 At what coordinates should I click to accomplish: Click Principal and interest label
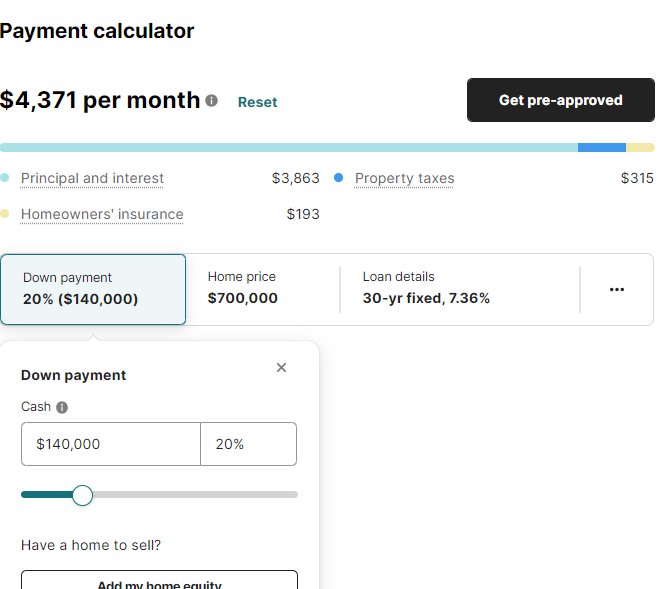[x=92, y=178]
